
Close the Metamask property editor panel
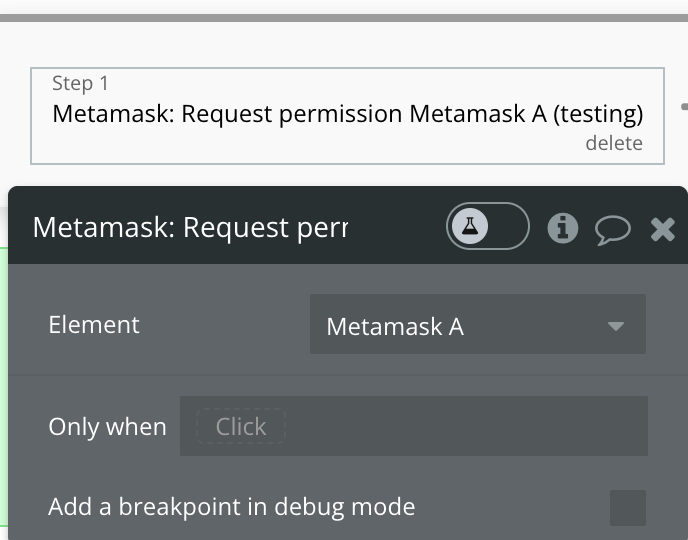(663, 229)
